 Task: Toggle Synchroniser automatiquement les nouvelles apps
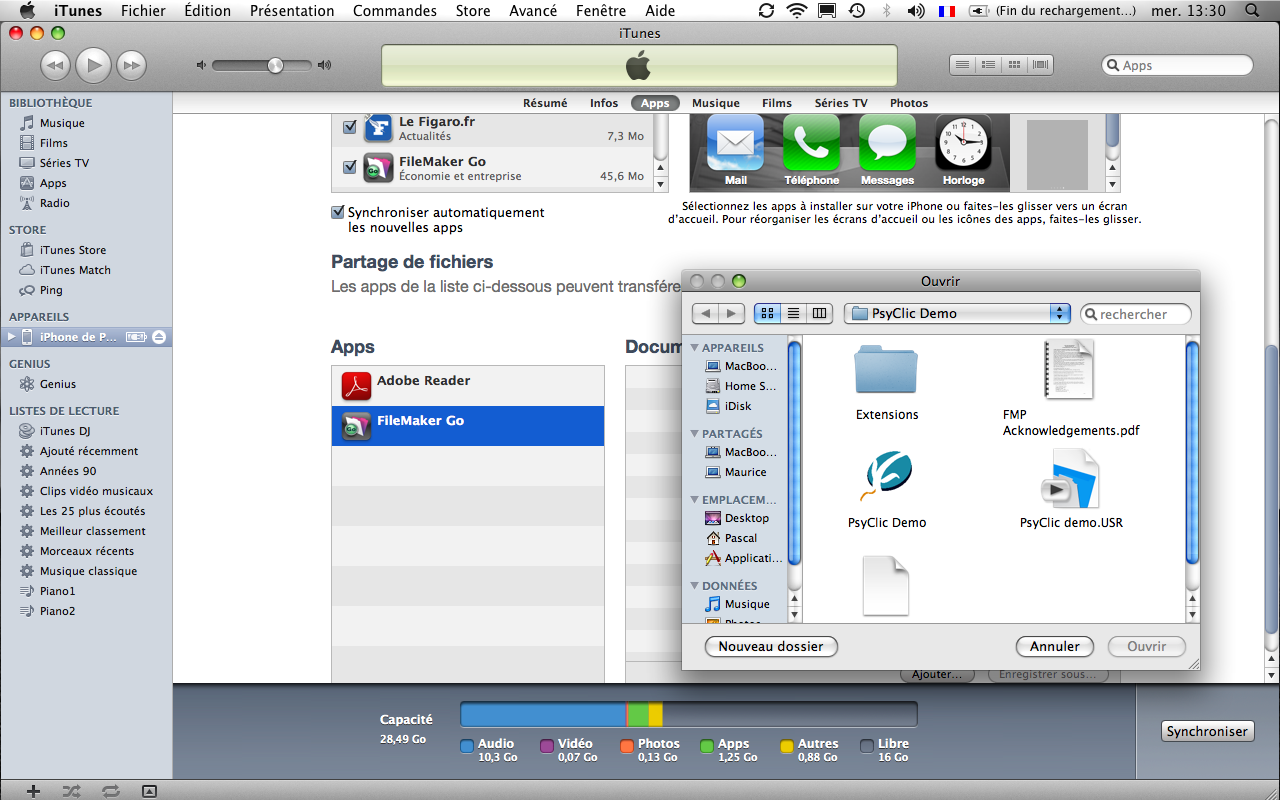(338, 212)
